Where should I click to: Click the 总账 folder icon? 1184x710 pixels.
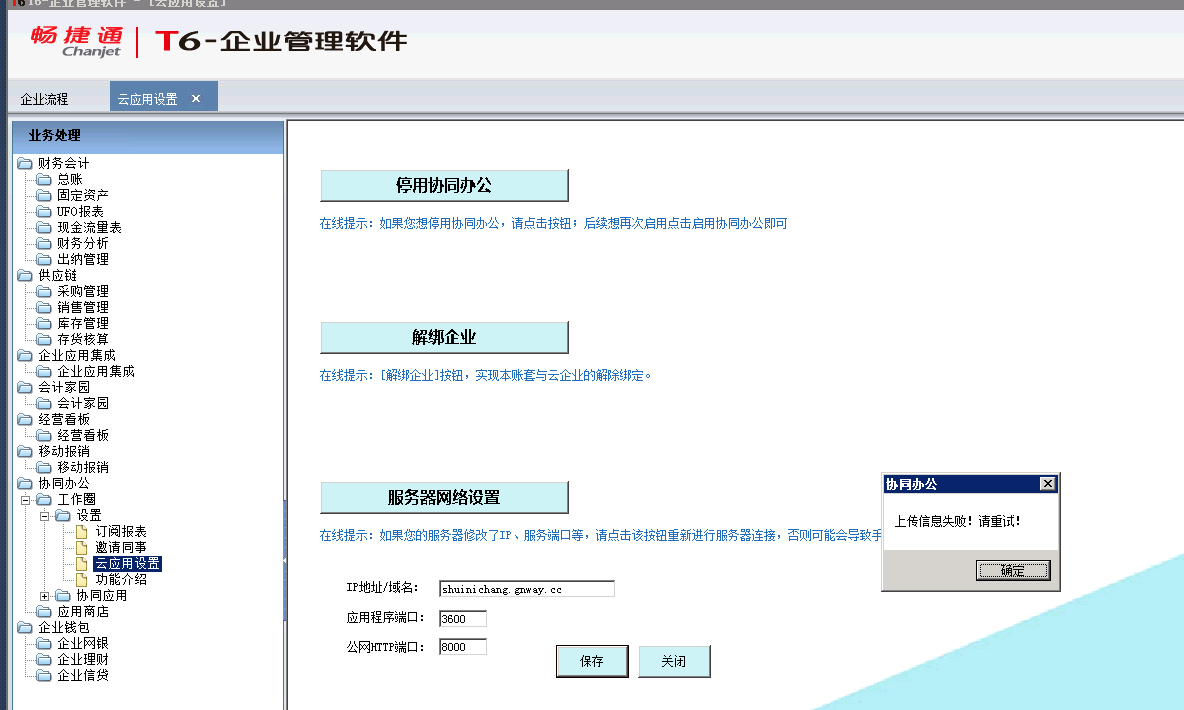[44, 179]
